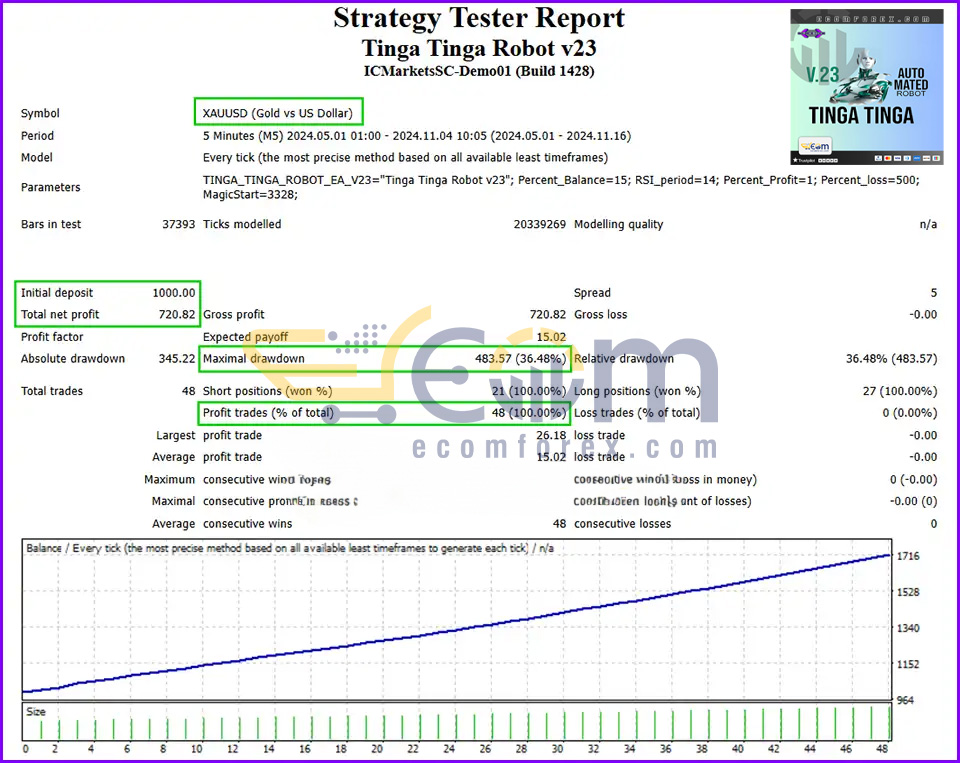
Task: Click the Initial deposit 1000.00 value
Action: coord(174,293)
